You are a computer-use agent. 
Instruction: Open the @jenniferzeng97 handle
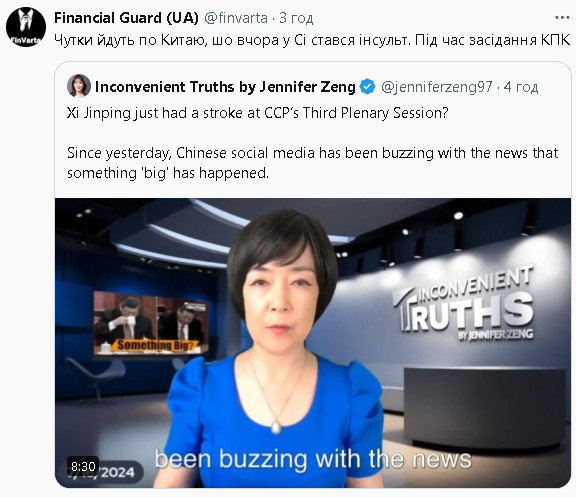pyautogui.click(x=436, y=87)
